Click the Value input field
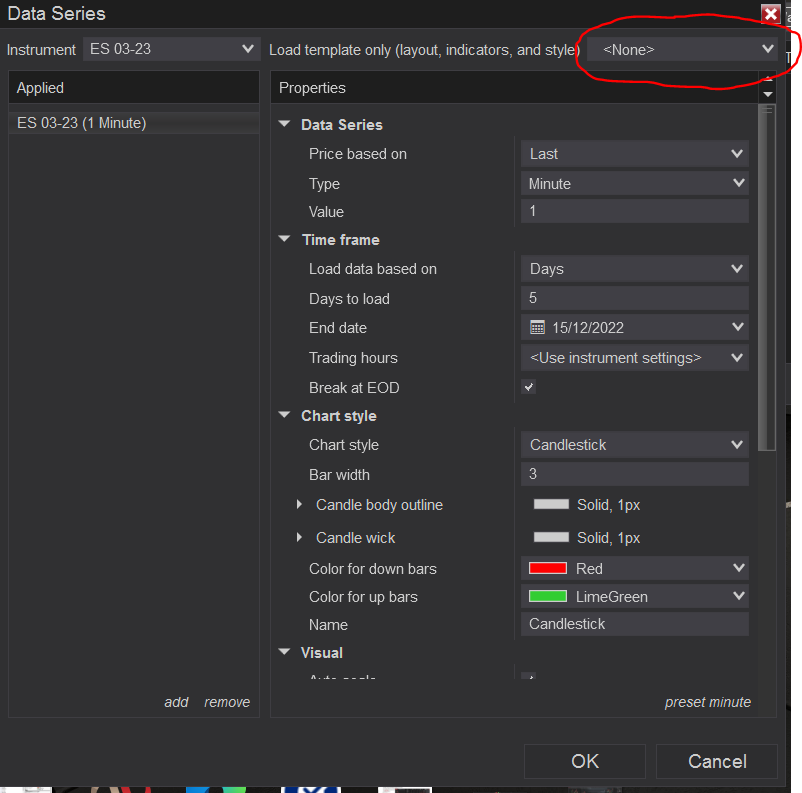 635,211
